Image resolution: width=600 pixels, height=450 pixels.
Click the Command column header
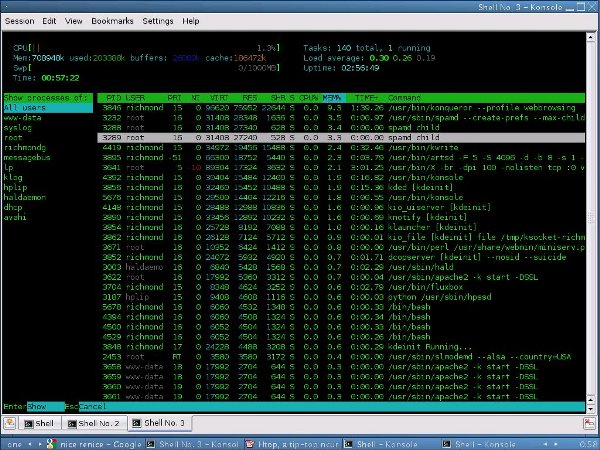tap(404, 98)
